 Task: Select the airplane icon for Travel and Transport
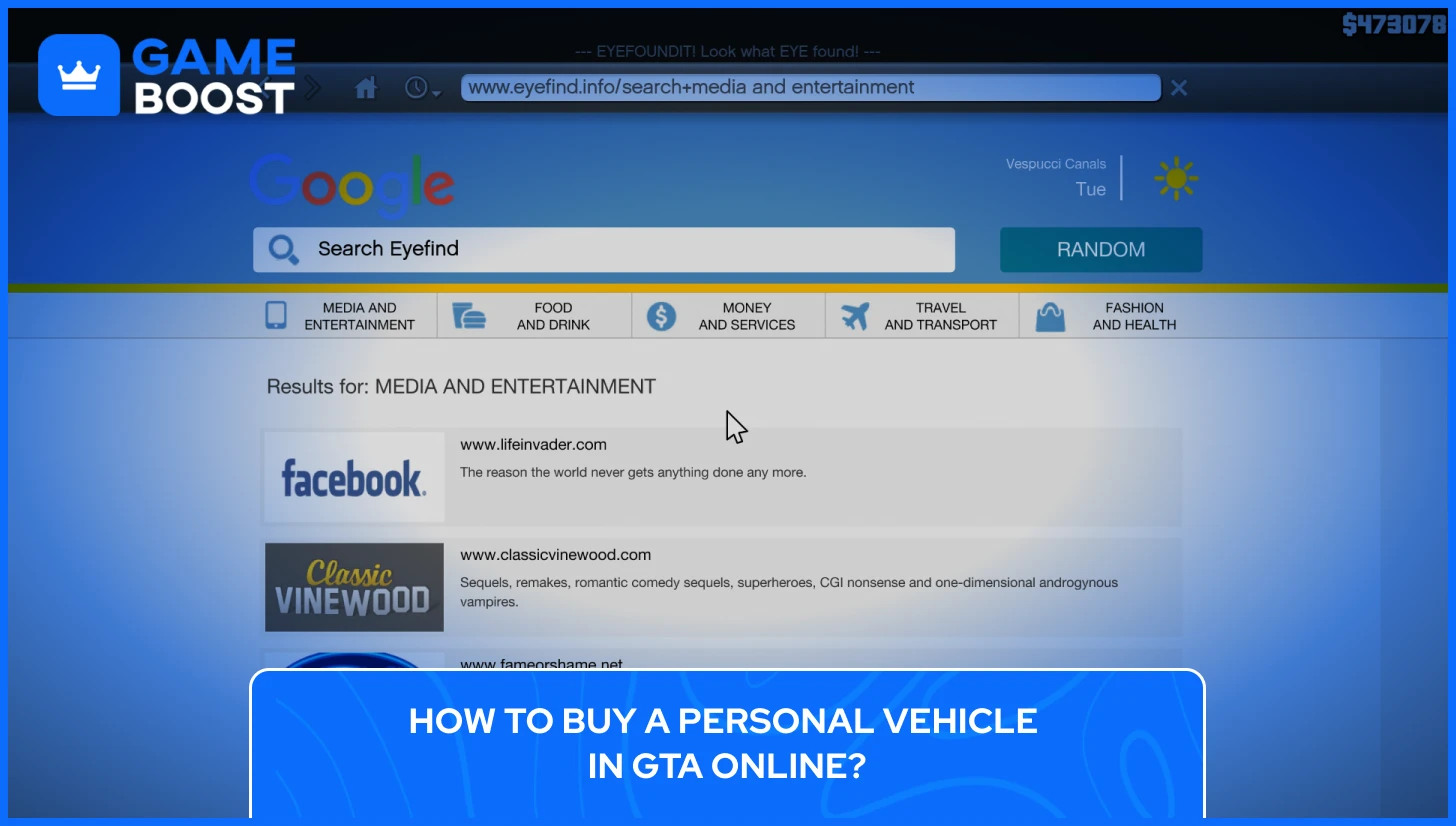click(x=855, y=315)
